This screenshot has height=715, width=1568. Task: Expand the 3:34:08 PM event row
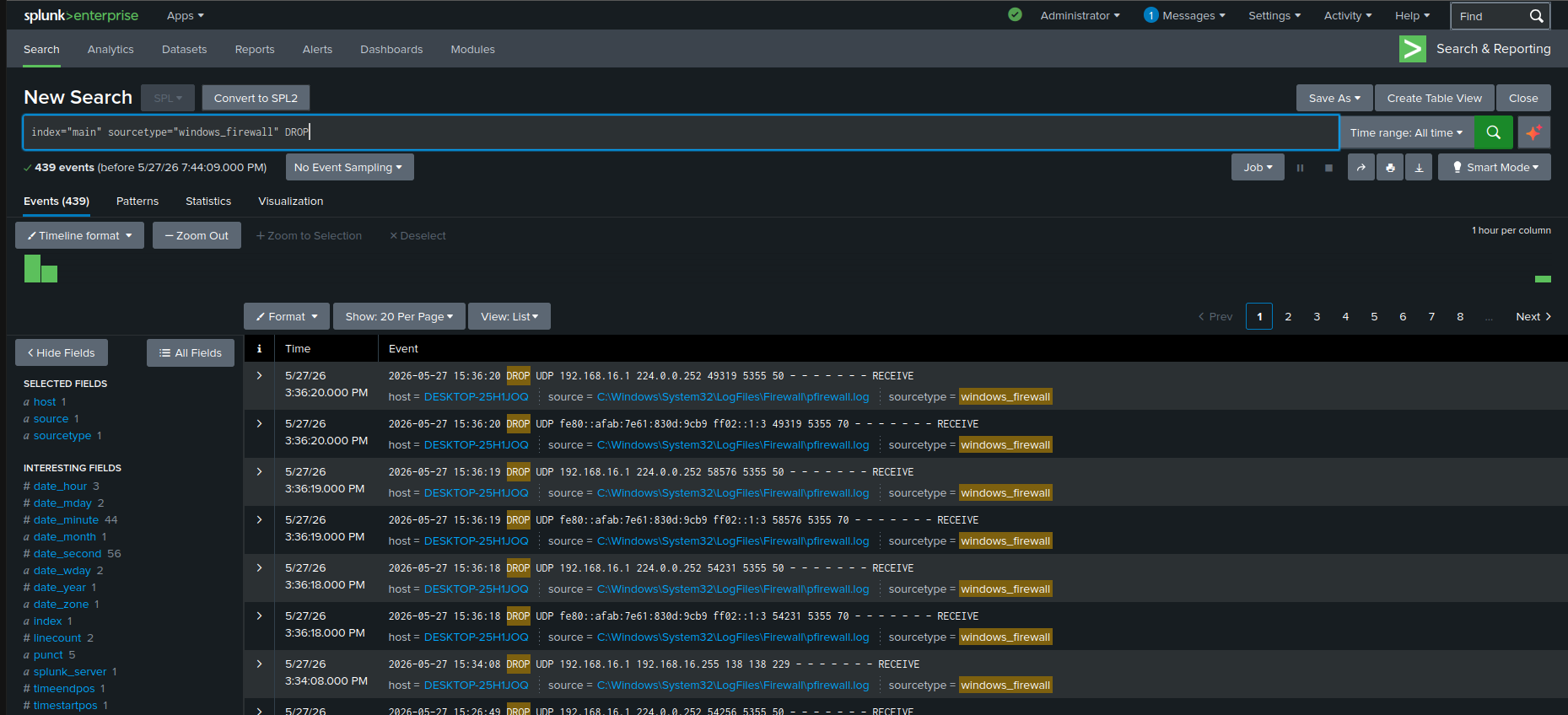coord(259,664)
